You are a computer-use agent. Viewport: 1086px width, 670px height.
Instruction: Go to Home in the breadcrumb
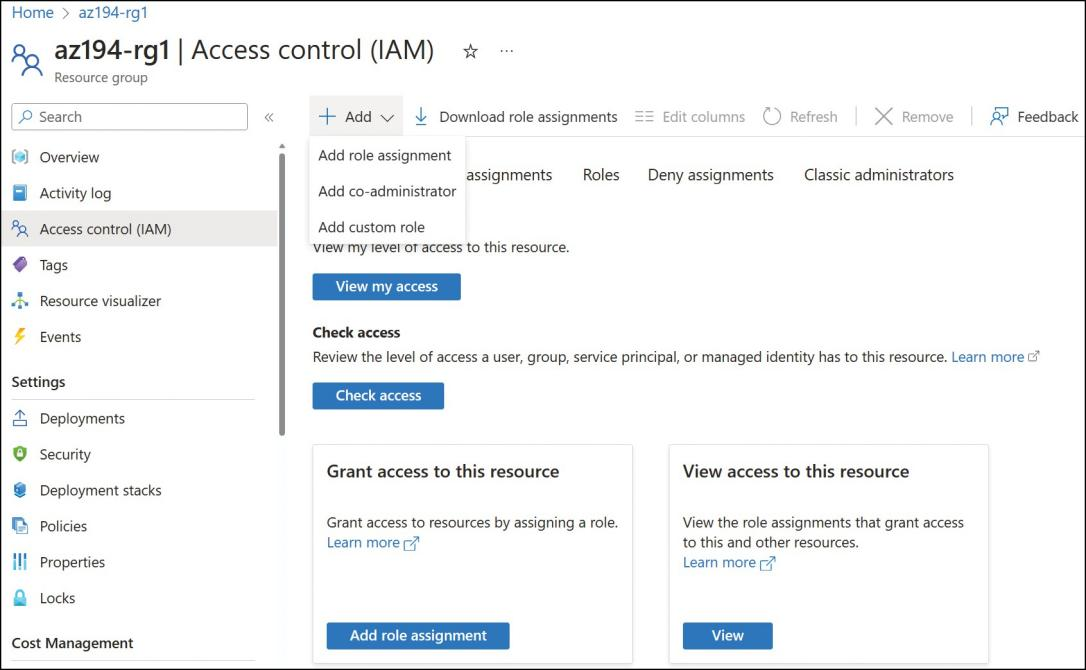coord(33,12)
